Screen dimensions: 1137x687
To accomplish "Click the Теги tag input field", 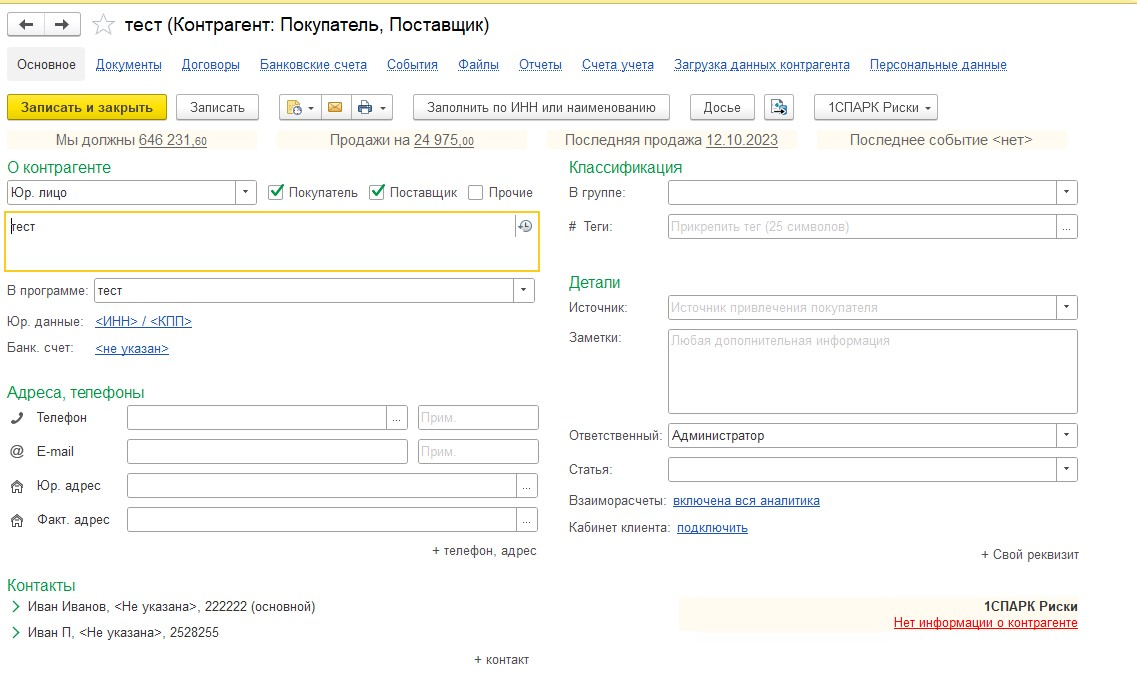I will coord(862,226).
